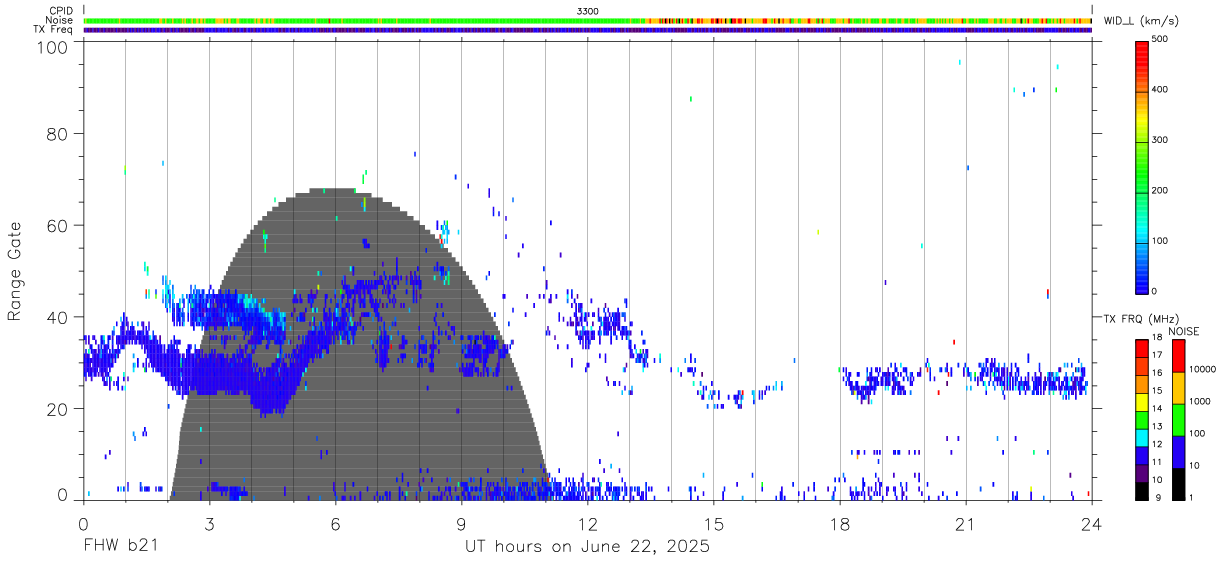Image resolution: width=1228 pixels, height=567 pixels.
Task: Click the y-axis tick label 100
Action: (54, 47)
